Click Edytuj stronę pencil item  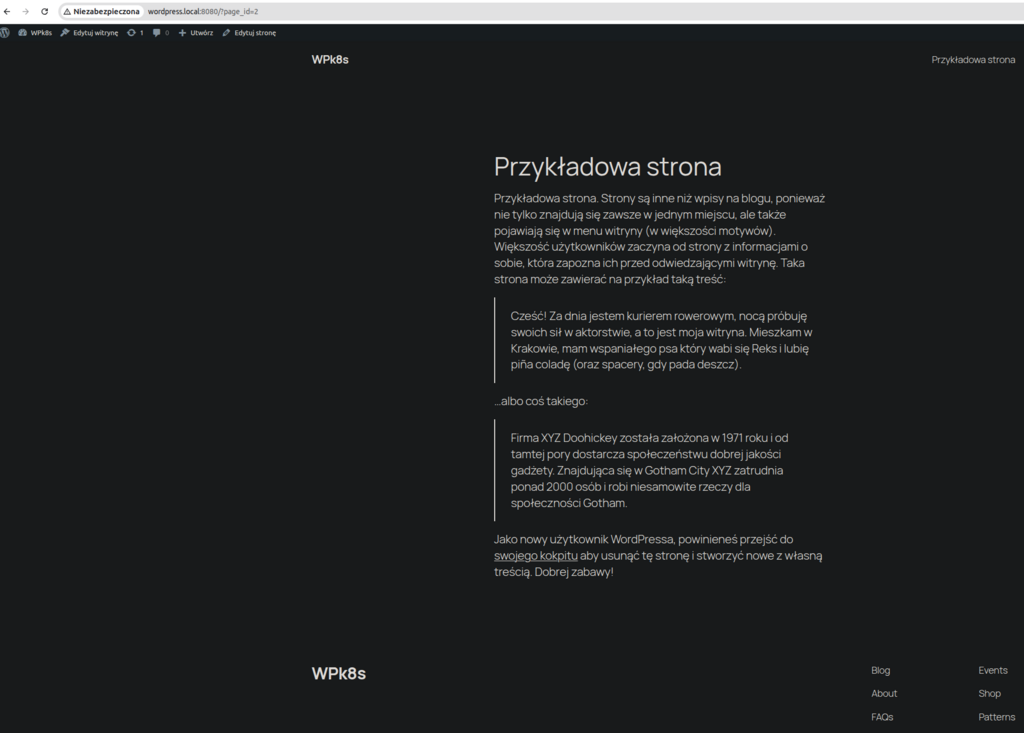(x=249, y=32)
